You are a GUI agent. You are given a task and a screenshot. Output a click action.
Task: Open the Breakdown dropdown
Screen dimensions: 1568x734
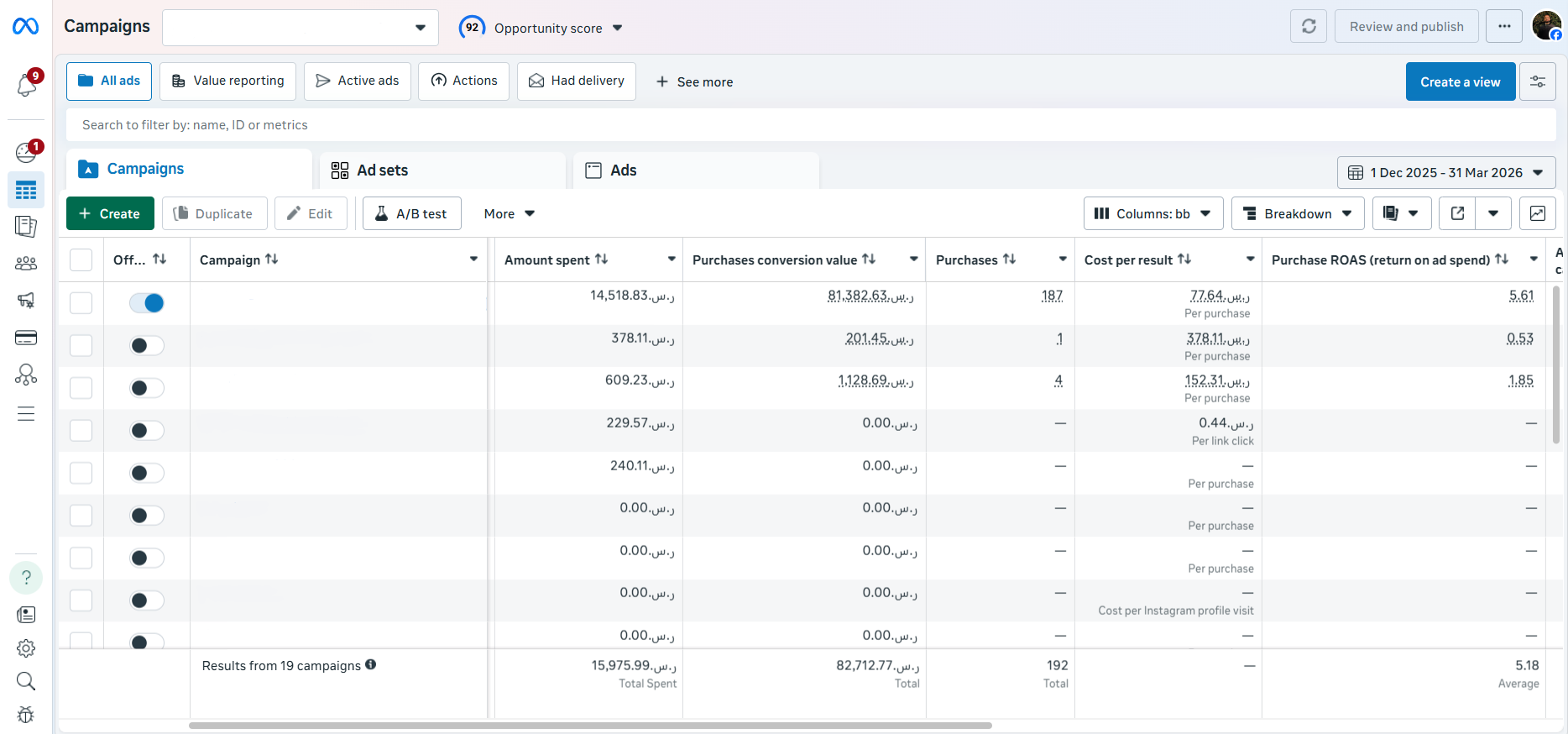coord(1298,213)
